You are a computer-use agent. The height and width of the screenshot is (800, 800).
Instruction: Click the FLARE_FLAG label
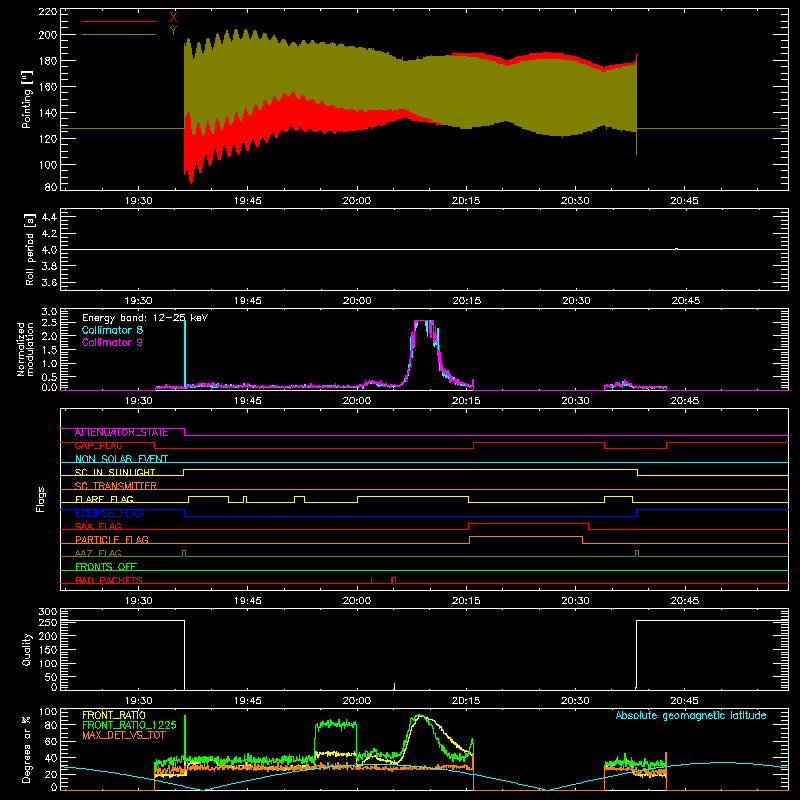tap(104, 499)
